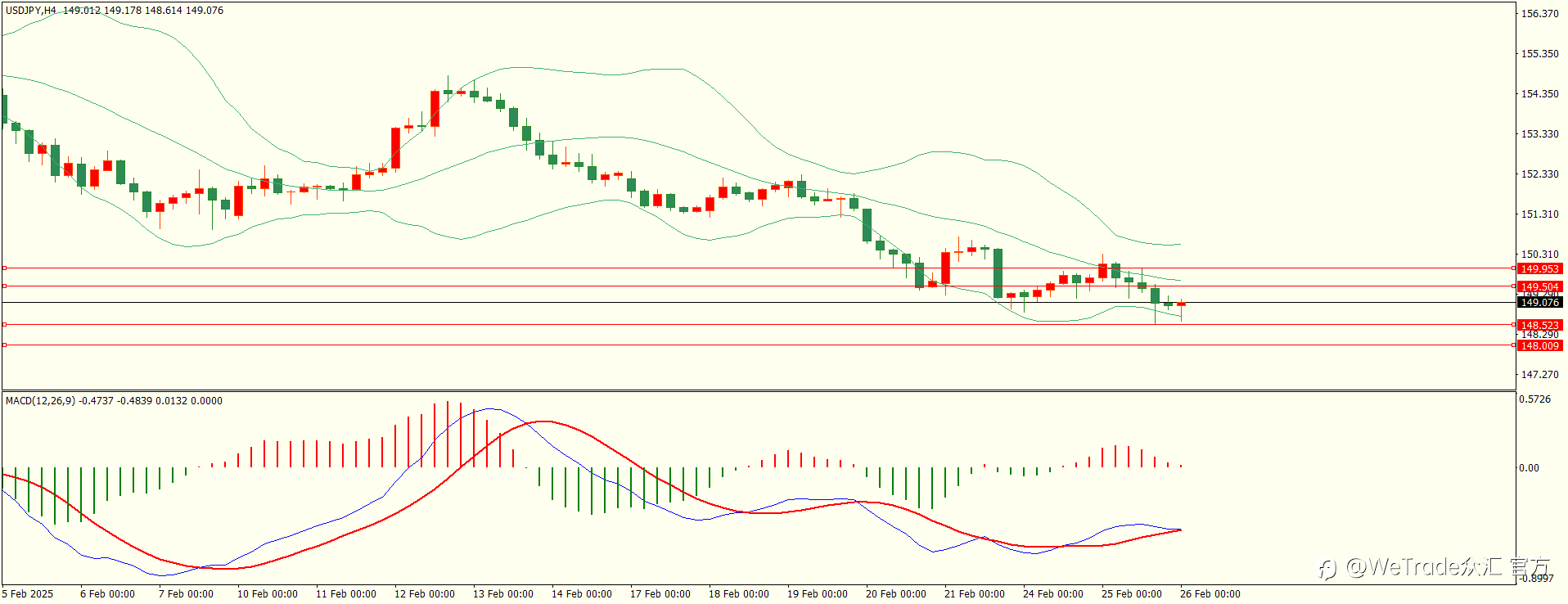The height and width of the screenshot is (604, 1568).
Task: Click the 147.270 price axis label
Action: click(1539, 375)
